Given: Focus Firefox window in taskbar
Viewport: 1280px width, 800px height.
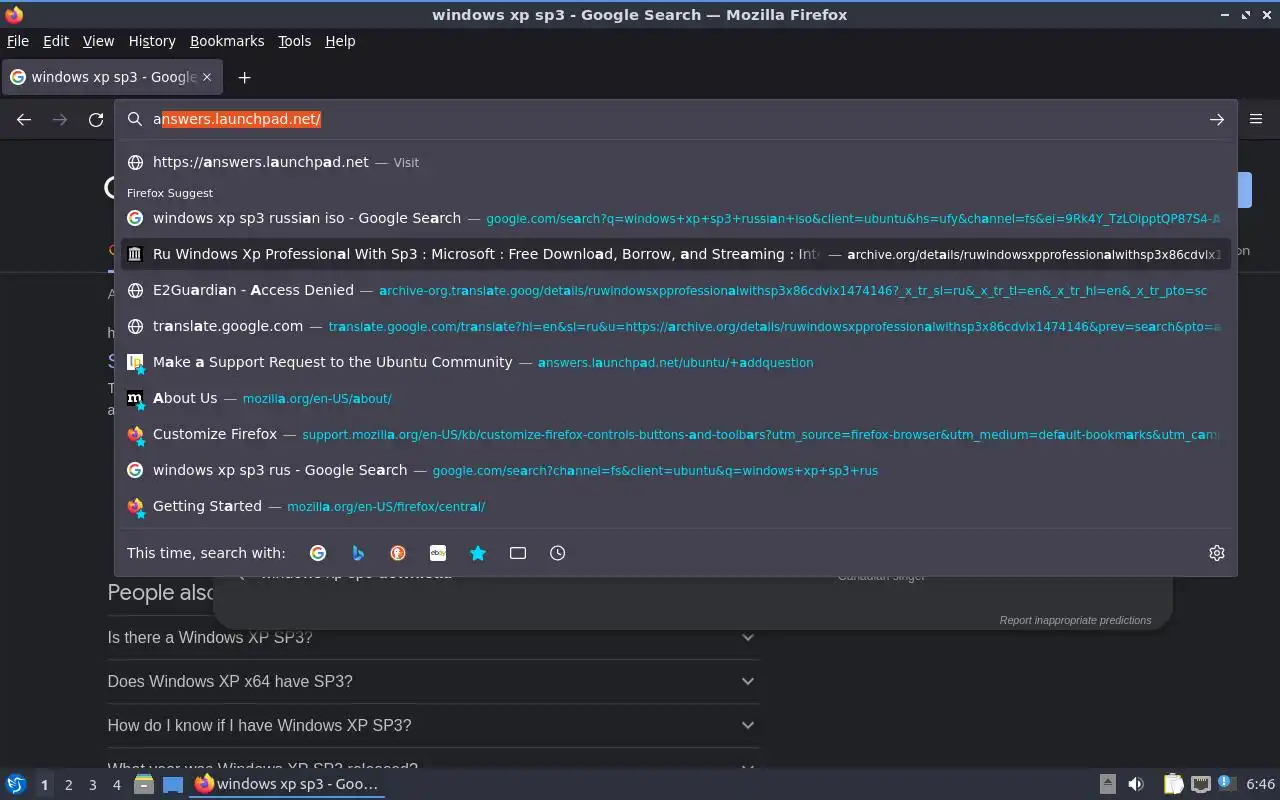Looking at the screenshot, I should point(288,784).
